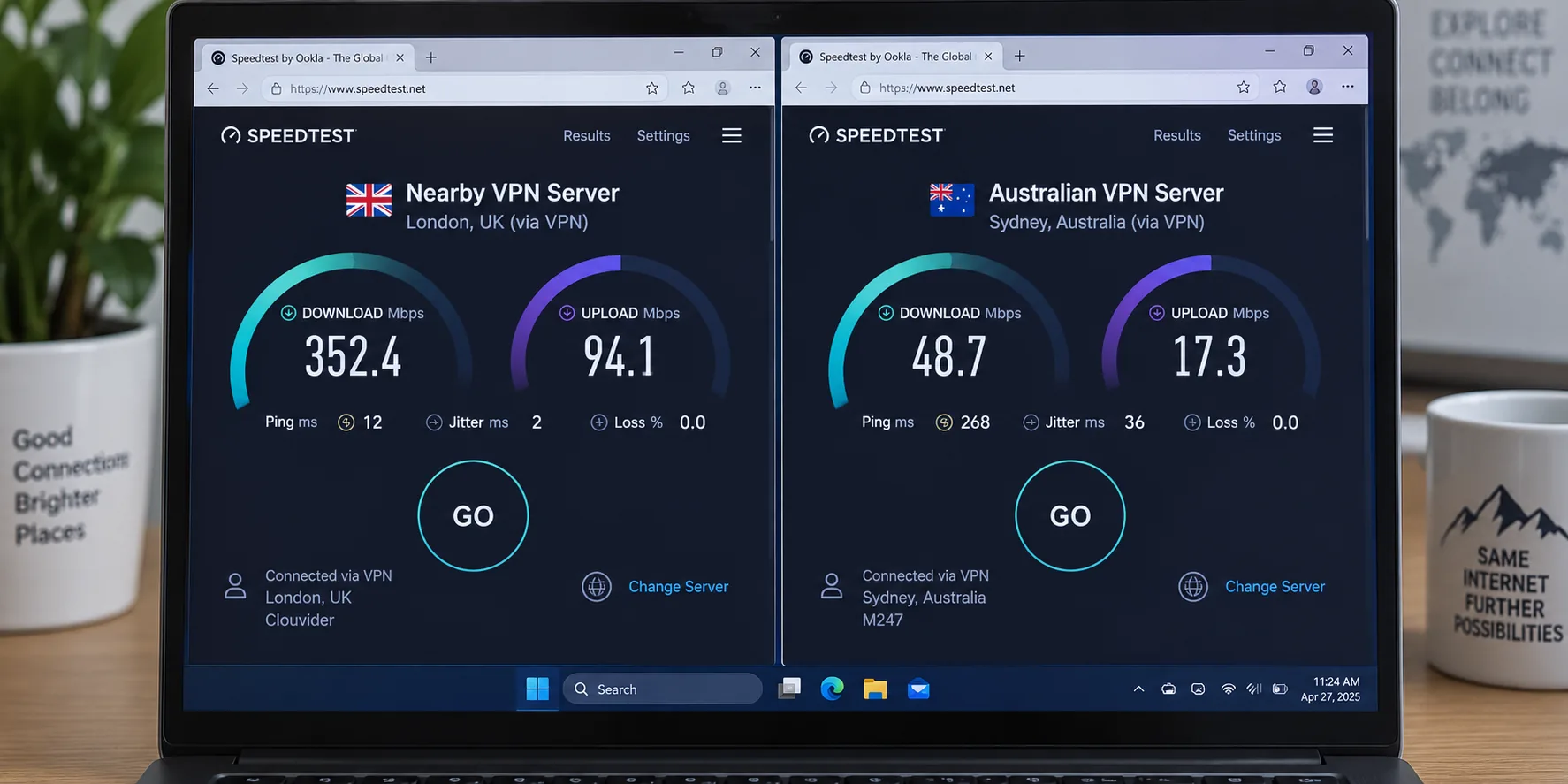Open favorites icon in left browser toolbar

(689, 88)
